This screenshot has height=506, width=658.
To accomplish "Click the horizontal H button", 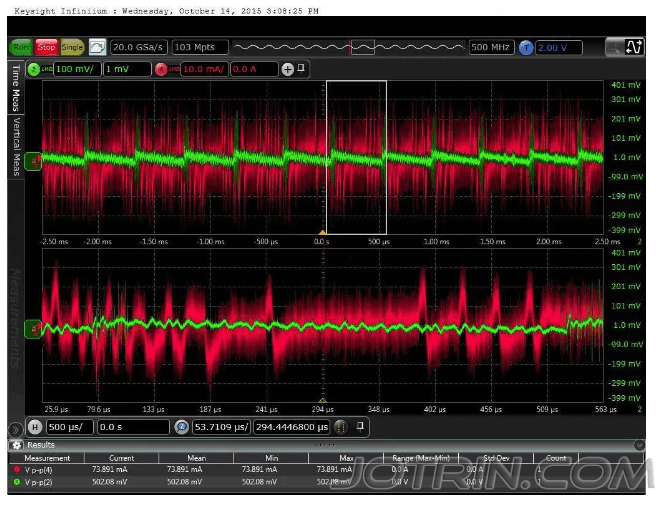I will coord(35,427).
